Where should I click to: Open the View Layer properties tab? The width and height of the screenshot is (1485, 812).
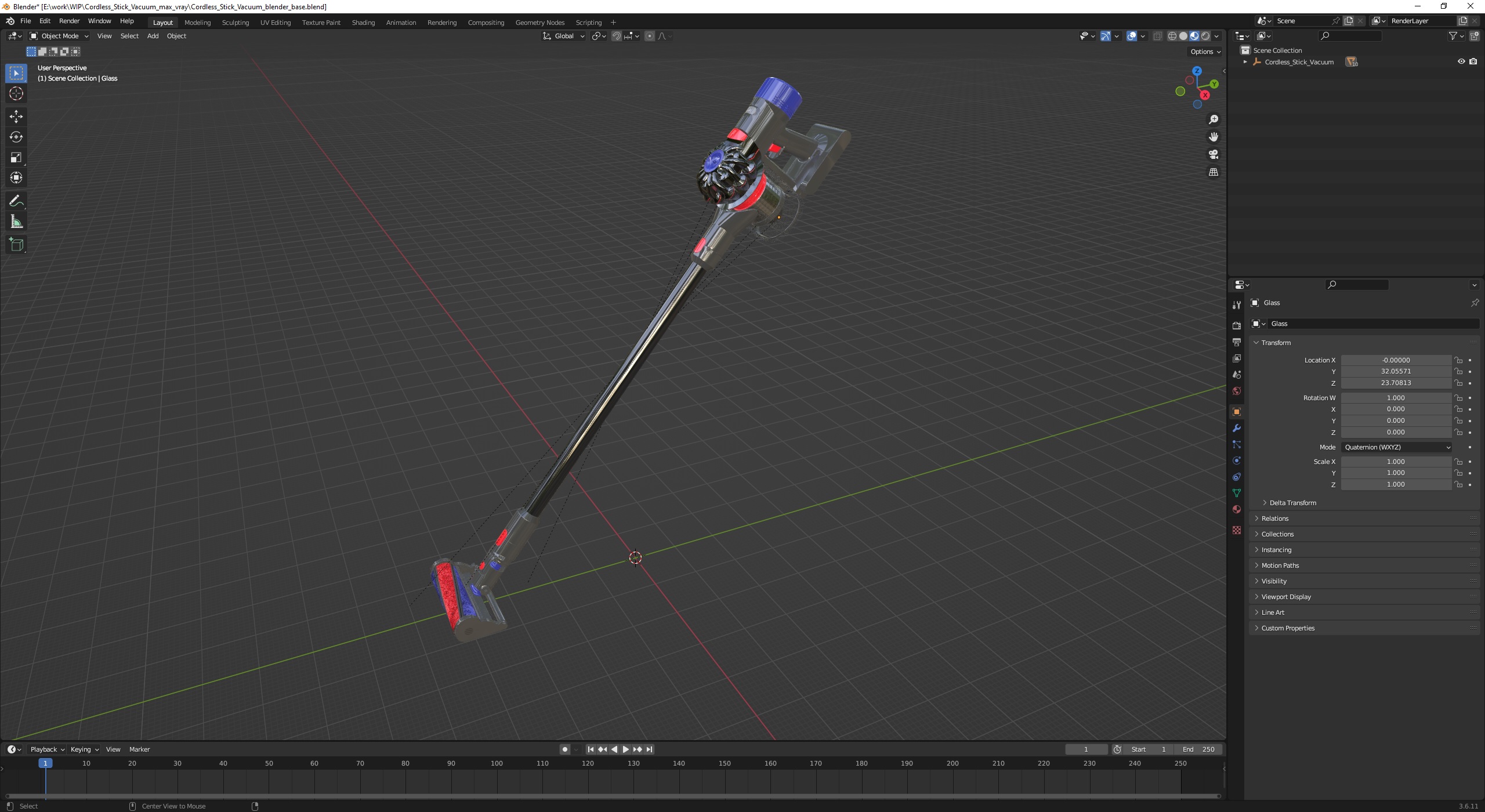click(1237, 358)
